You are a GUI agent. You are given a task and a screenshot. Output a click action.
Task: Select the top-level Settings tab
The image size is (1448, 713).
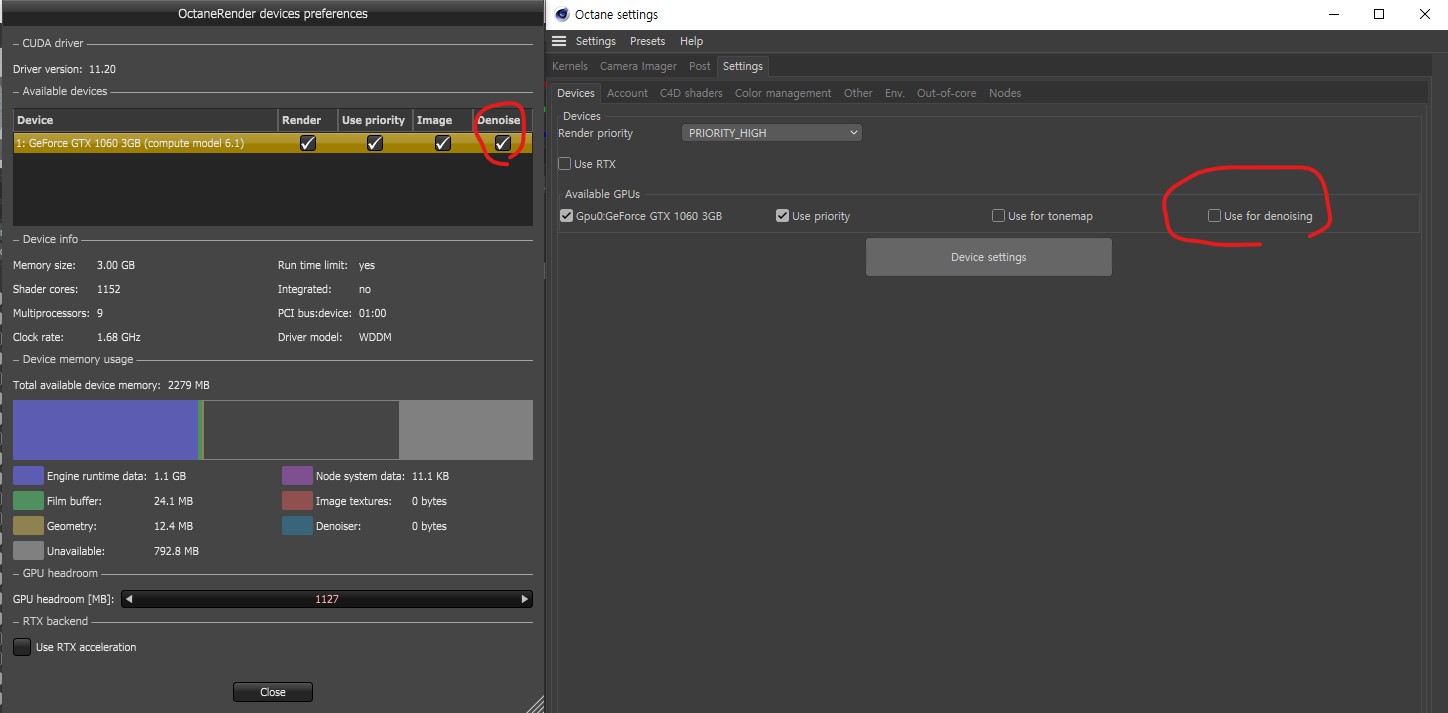click(x=742, y=66)
